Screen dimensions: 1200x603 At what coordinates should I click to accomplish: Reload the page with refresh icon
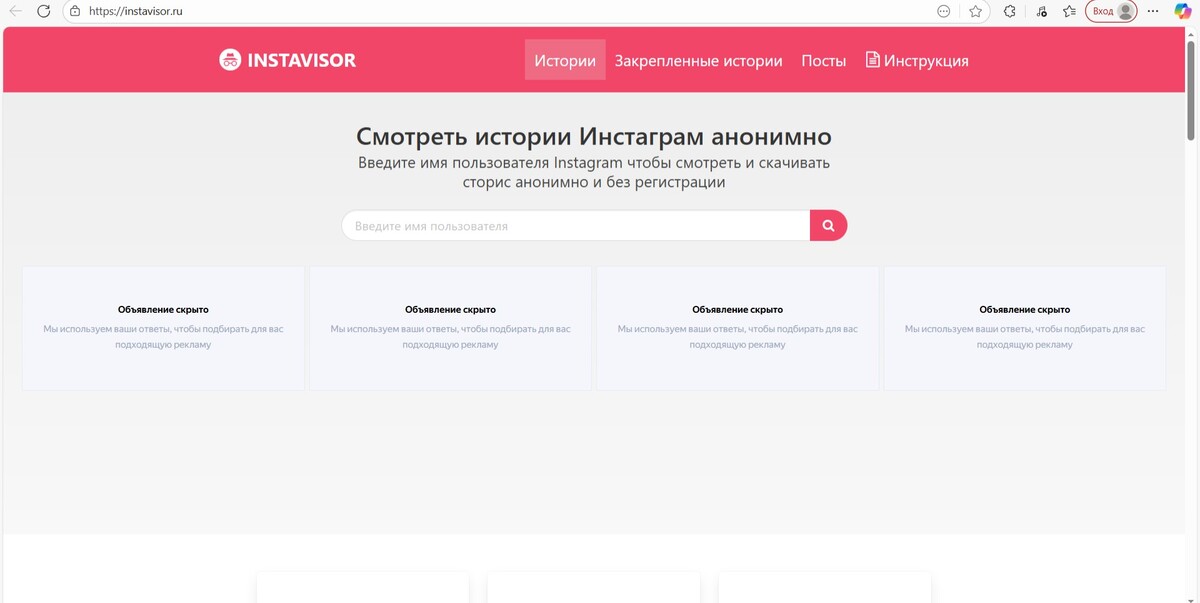(x=43, y=12)
